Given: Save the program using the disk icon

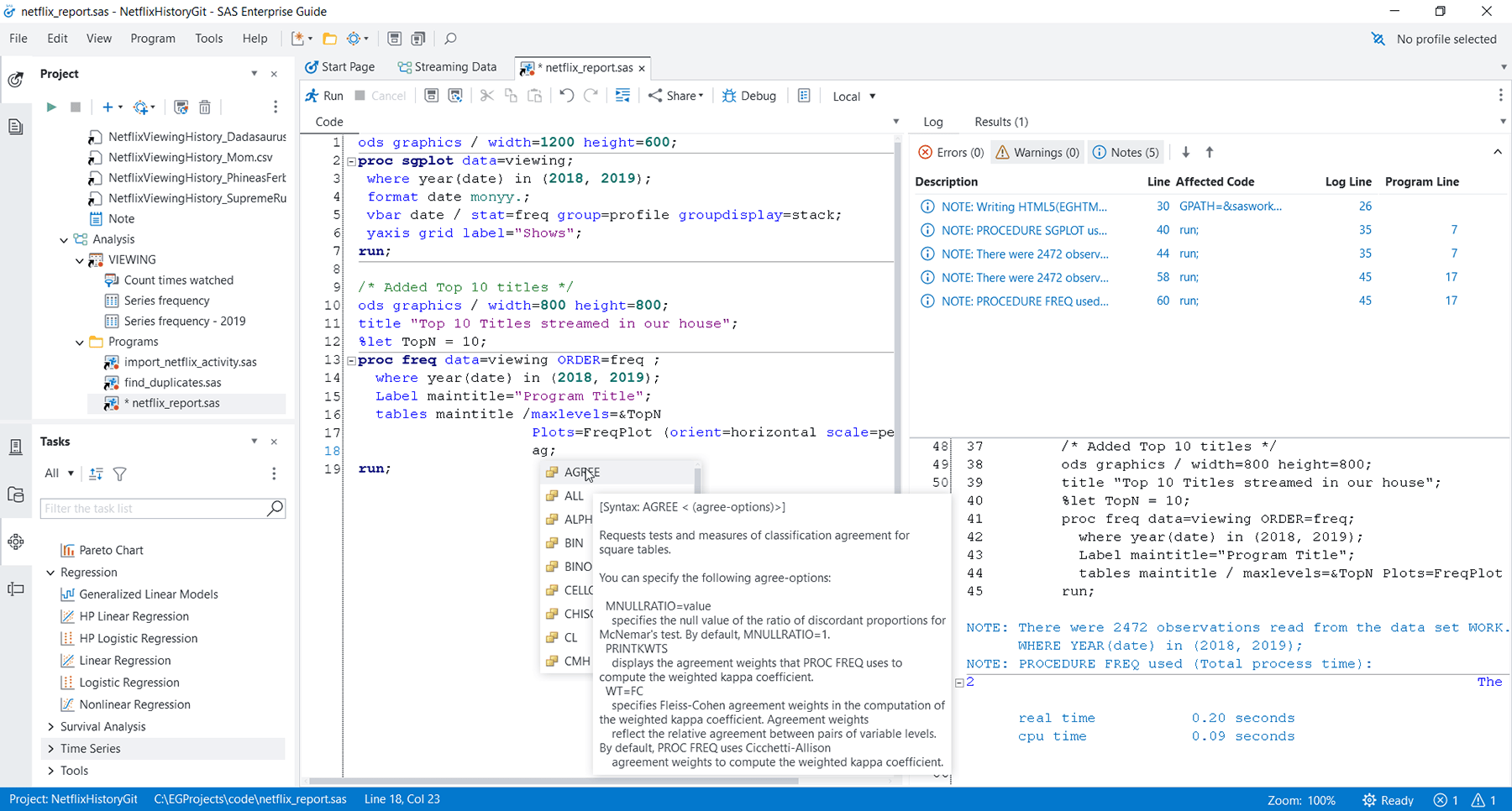Looking at the screenshot, I should click(x=431, y=96).
